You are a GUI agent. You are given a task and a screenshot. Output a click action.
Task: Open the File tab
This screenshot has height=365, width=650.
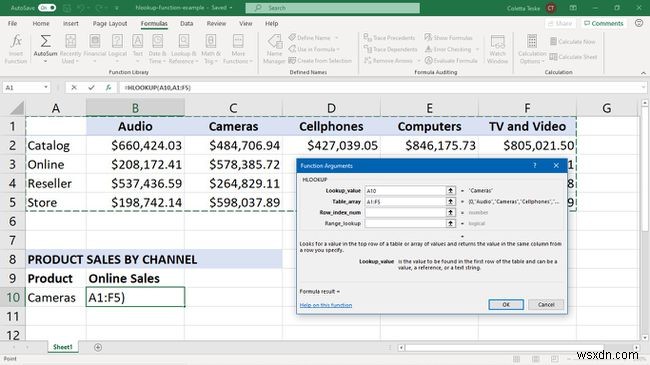[x=12, y=24]
